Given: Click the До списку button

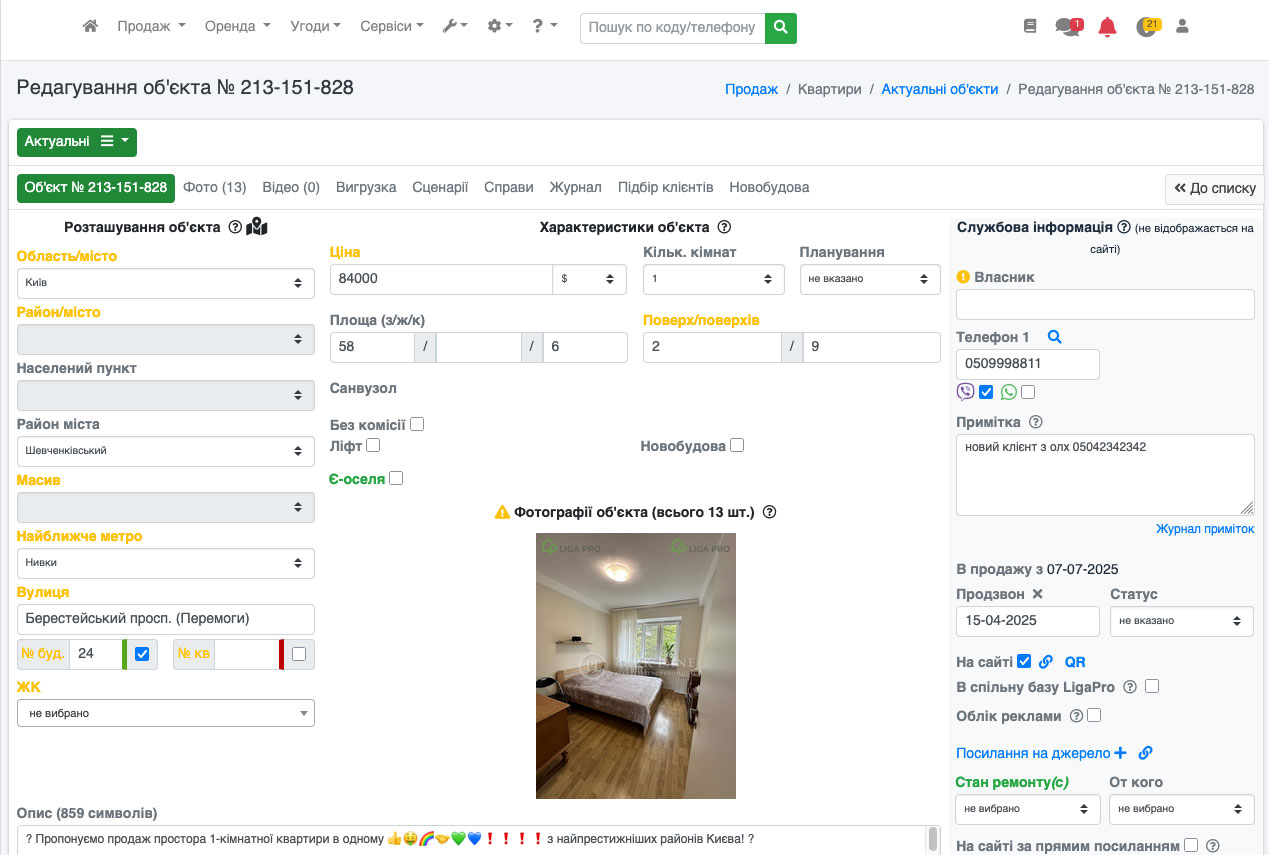Looking at the screenshot, I should [x=1214, y=189].
